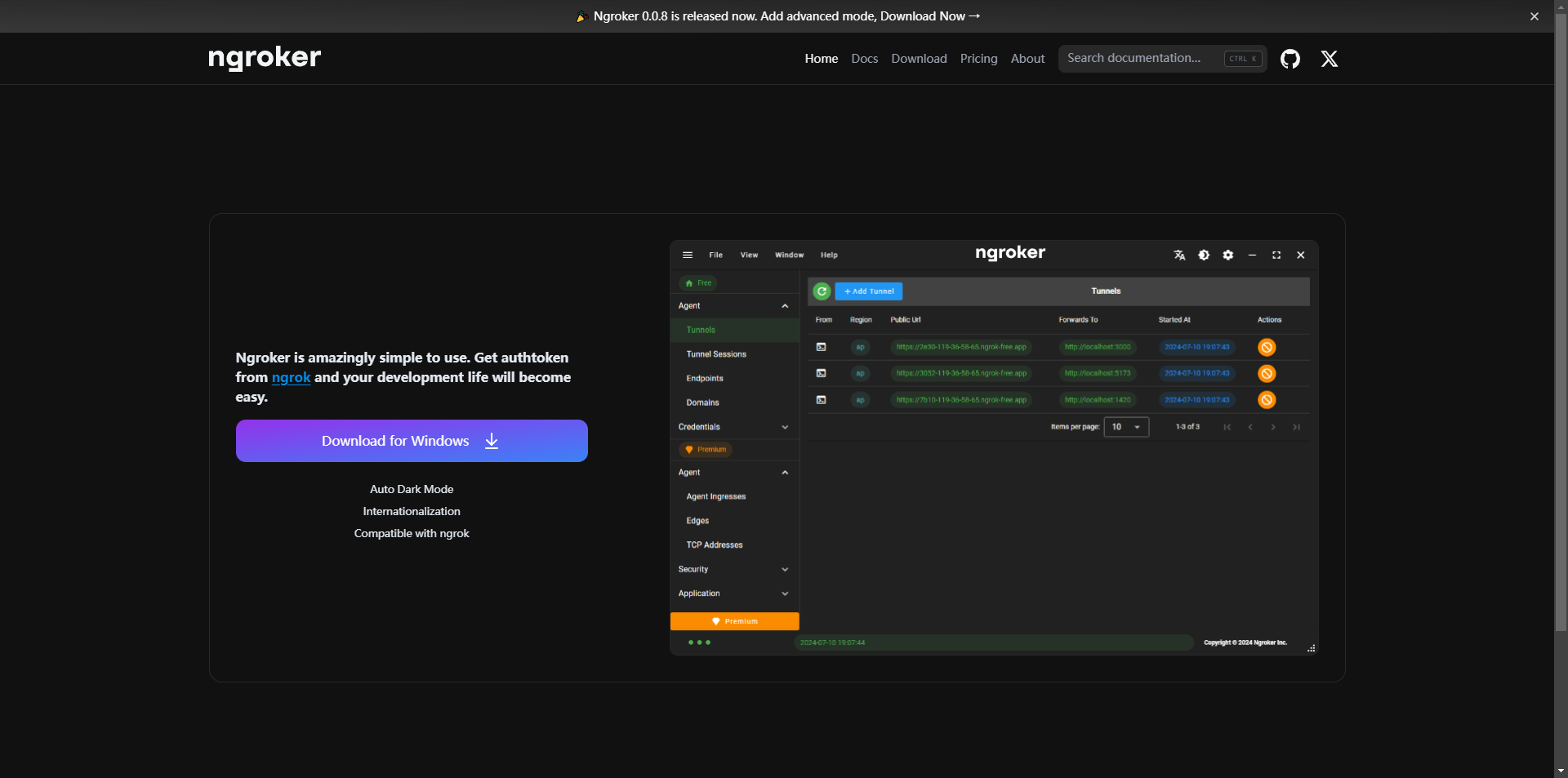Stop the tunnel forwarding to localhost:3000
Image resolution: width=1568 pixels, height=778 pixels.
pos(1267,347)
